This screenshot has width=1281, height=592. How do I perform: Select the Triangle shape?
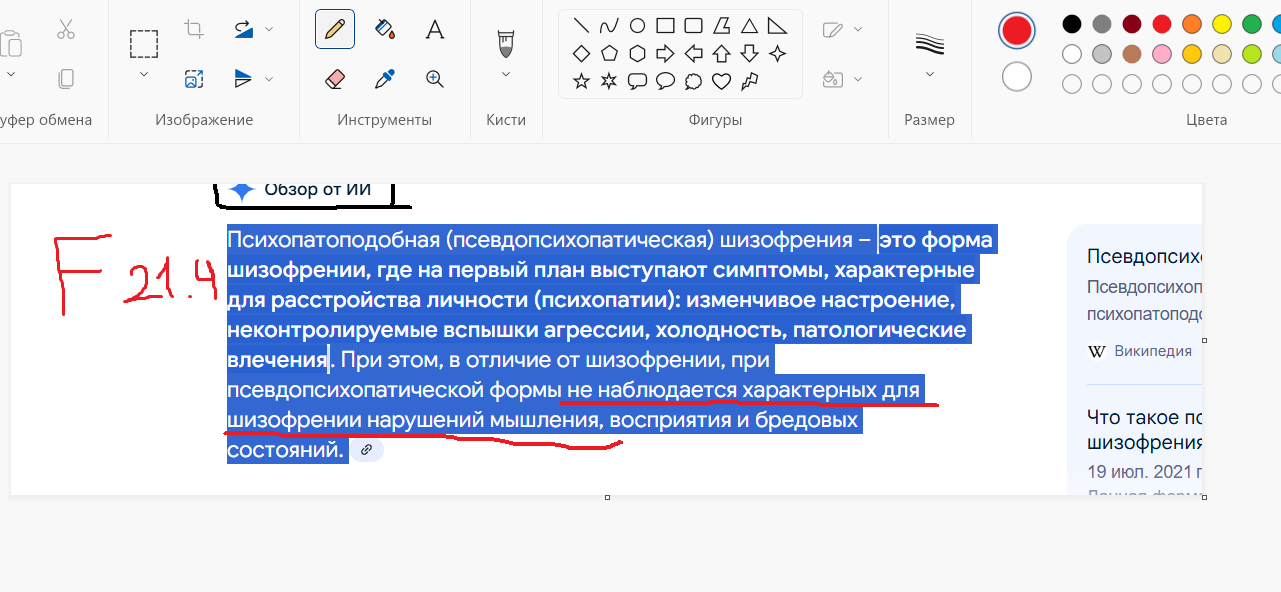click(749, 25)
